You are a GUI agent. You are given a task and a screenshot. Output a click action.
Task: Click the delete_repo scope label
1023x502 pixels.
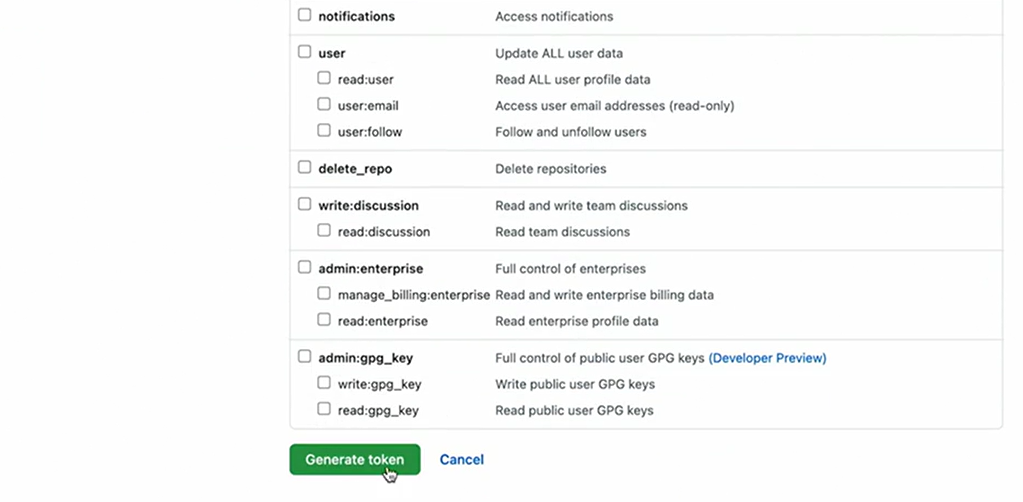tap(355, 169)
